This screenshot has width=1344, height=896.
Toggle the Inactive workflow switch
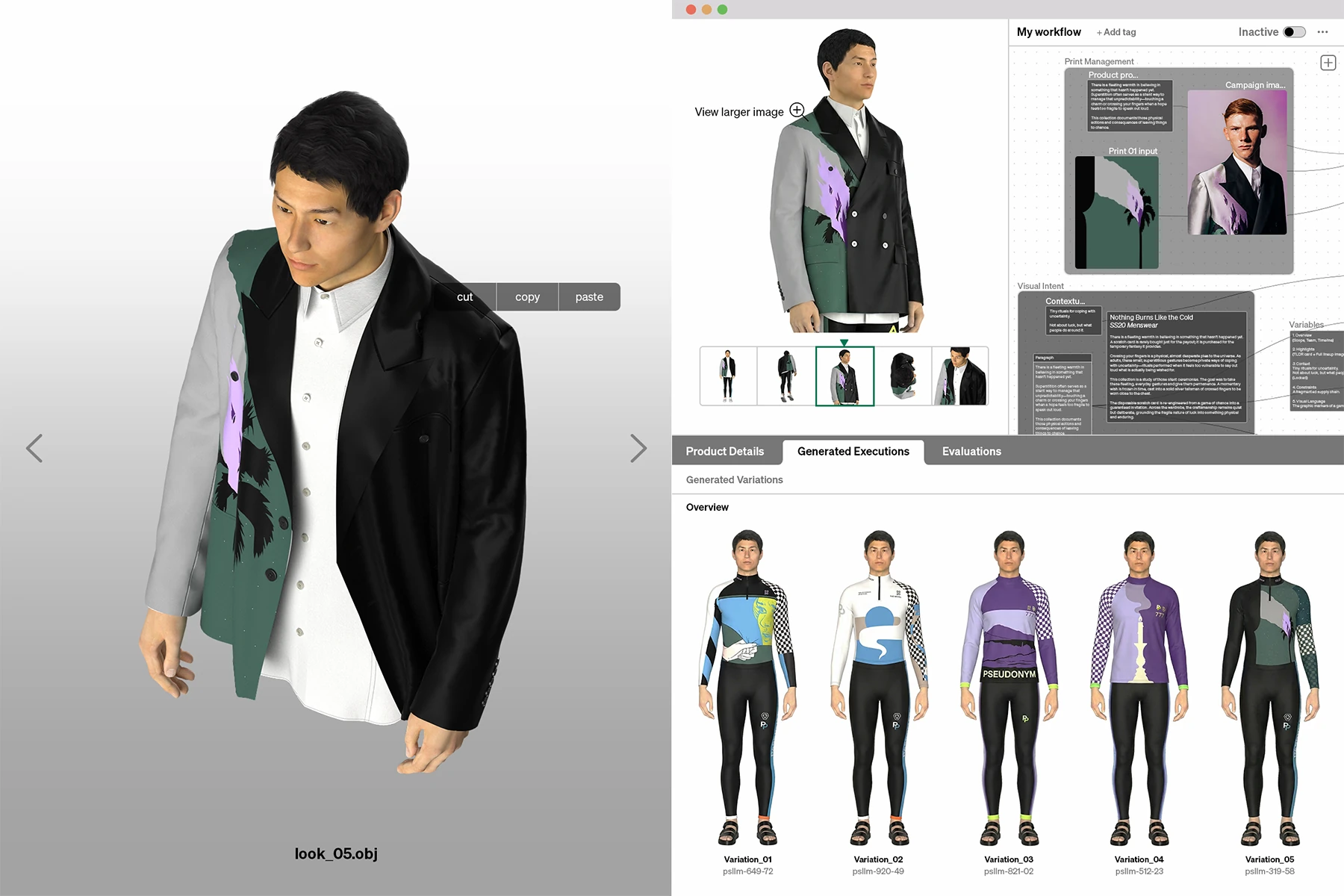click(1294, 32)
